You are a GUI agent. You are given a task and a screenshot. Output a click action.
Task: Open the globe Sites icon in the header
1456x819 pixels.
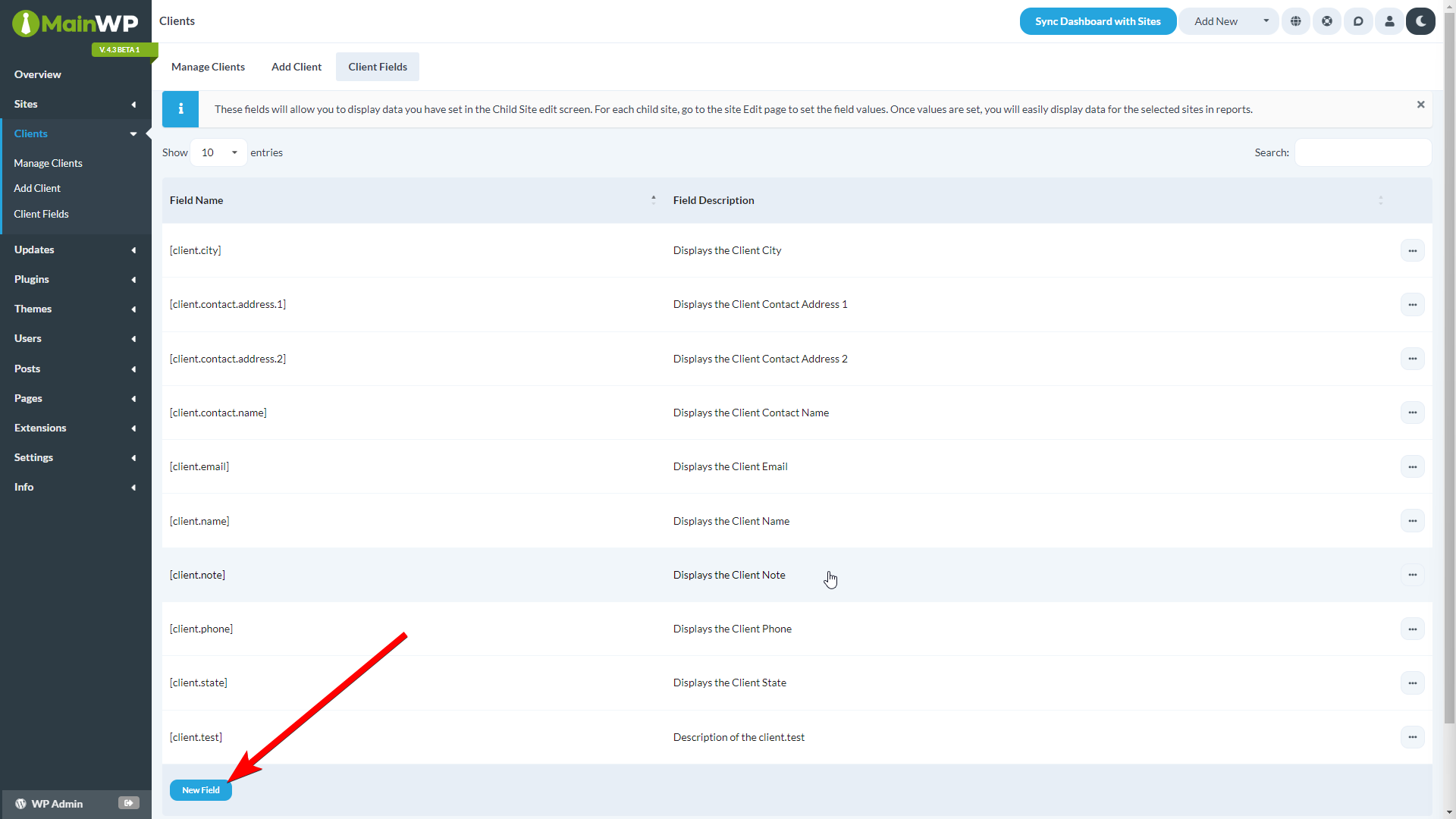click(1295, 21)
